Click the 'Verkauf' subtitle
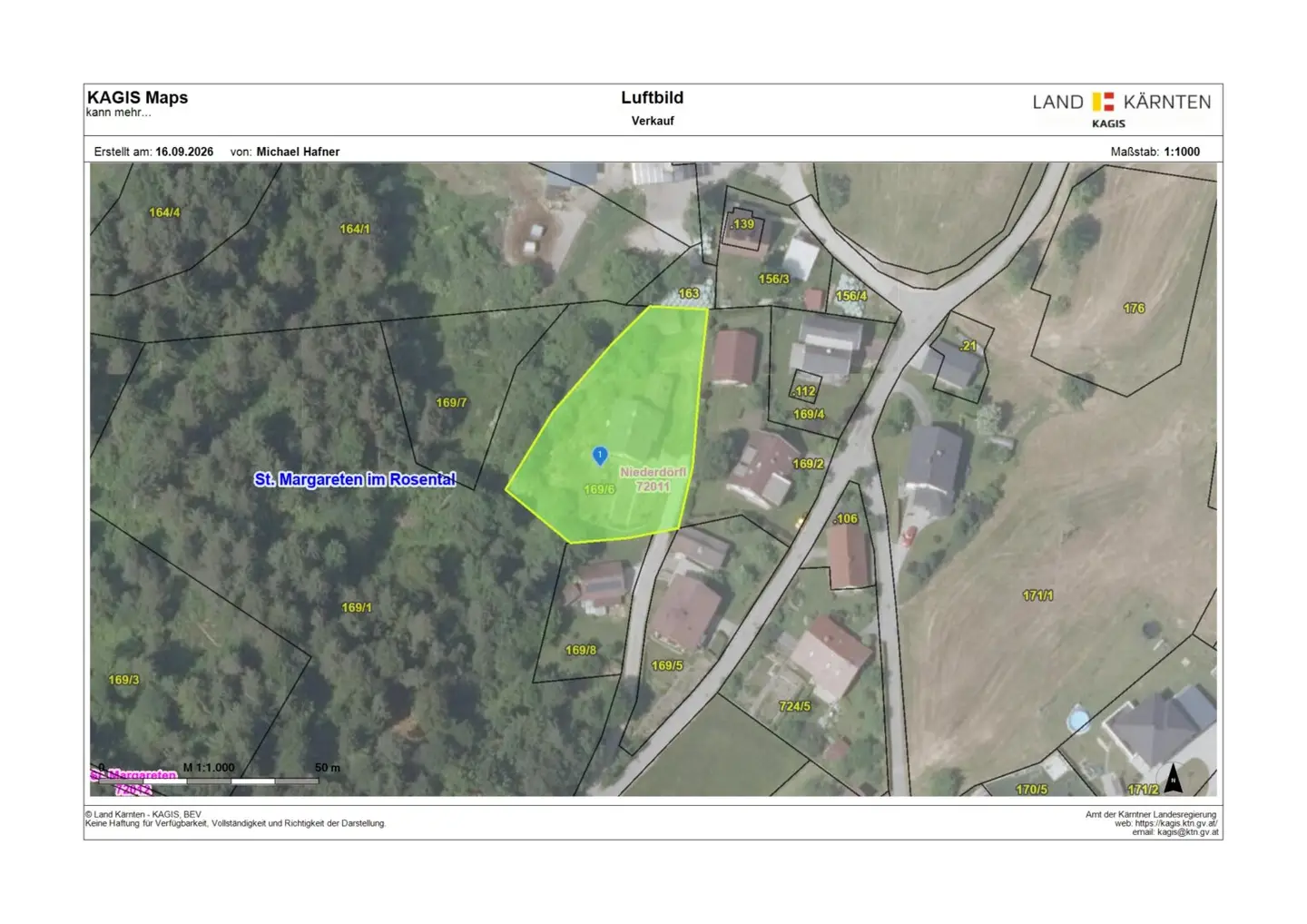This screenshot has height=924, width=1307. (x=653, y=121)
